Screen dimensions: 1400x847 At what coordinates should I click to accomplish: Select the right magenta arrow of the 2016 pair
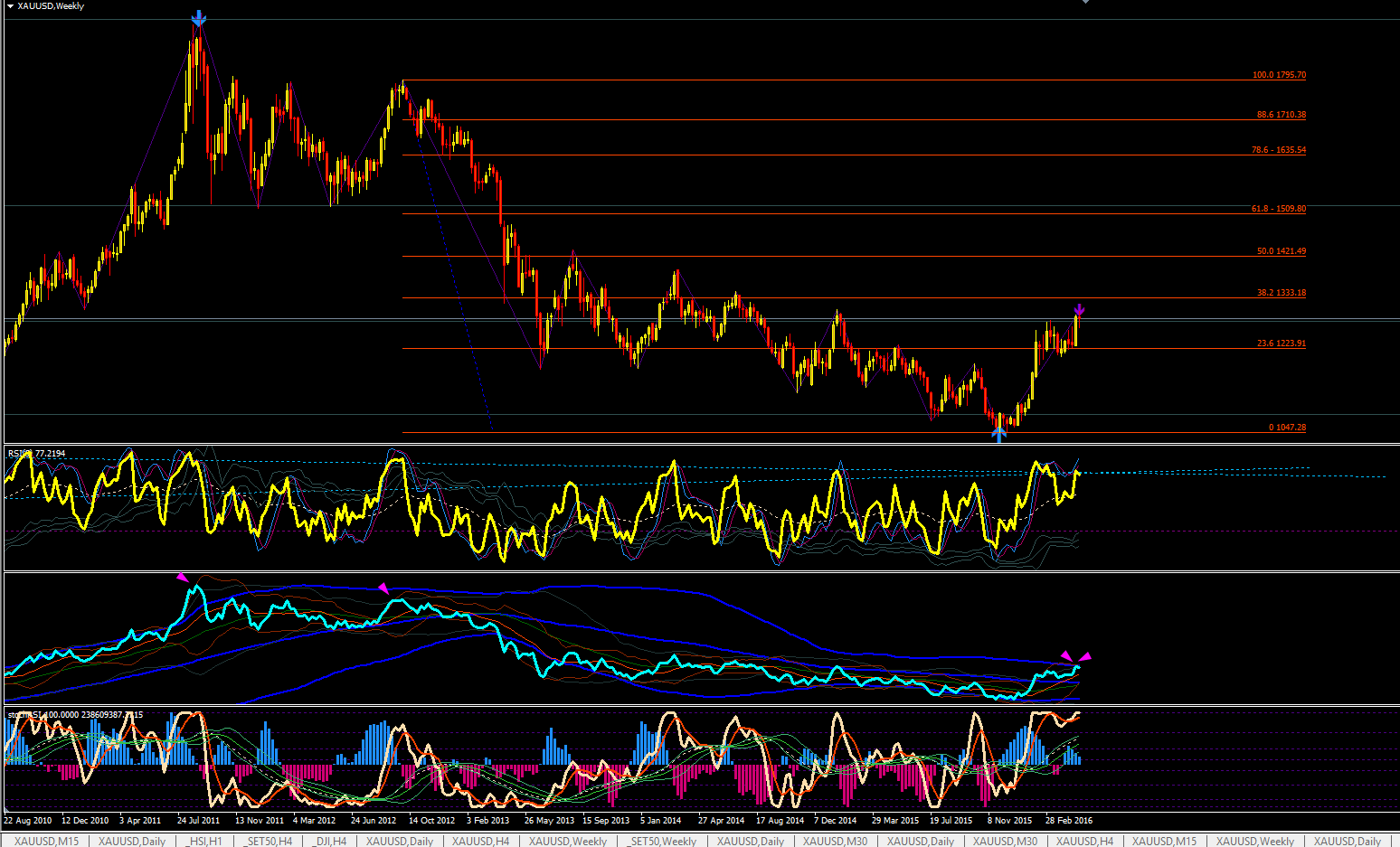1086,656
